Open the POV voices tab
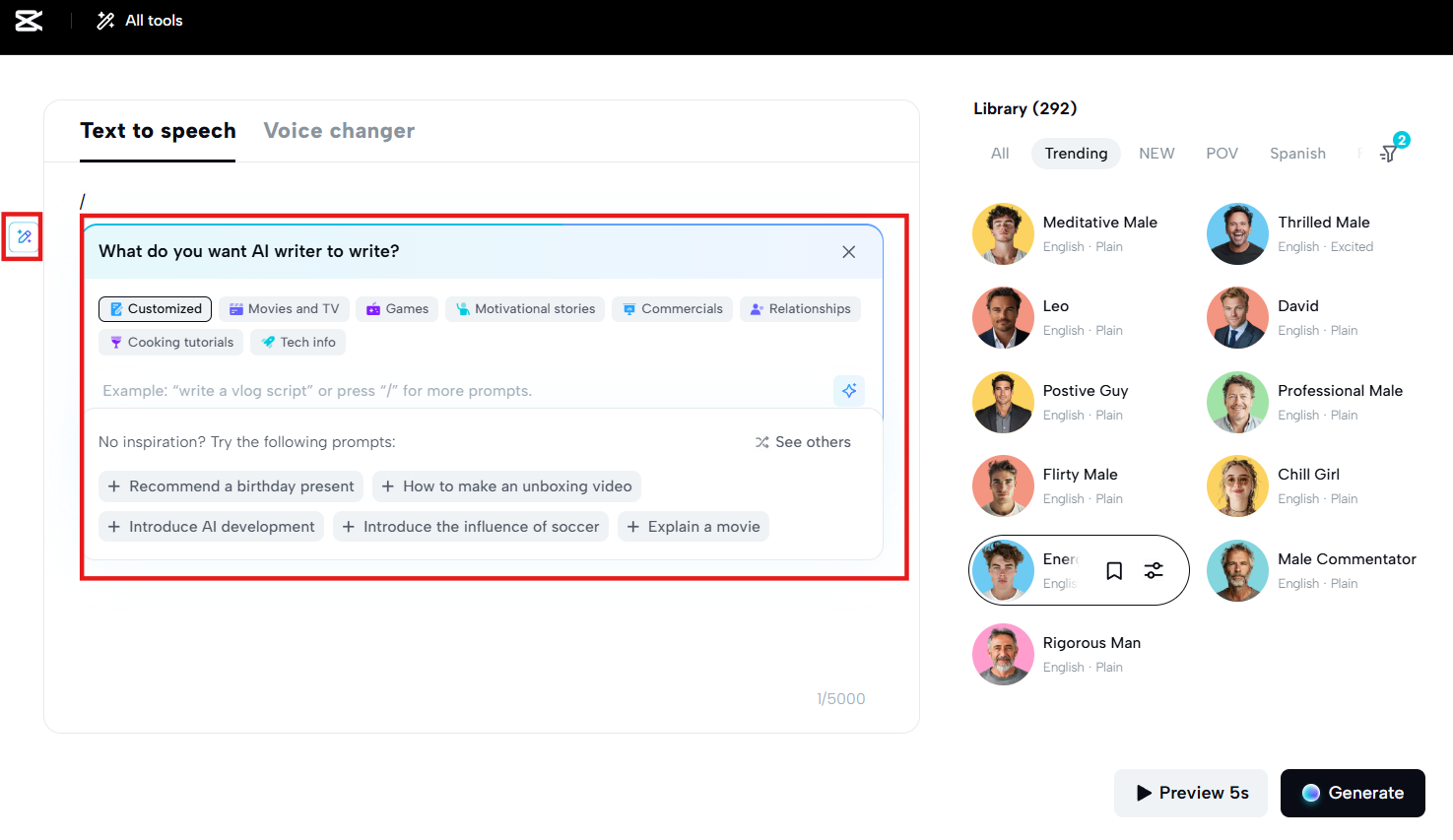 (x=1222, y=154)
